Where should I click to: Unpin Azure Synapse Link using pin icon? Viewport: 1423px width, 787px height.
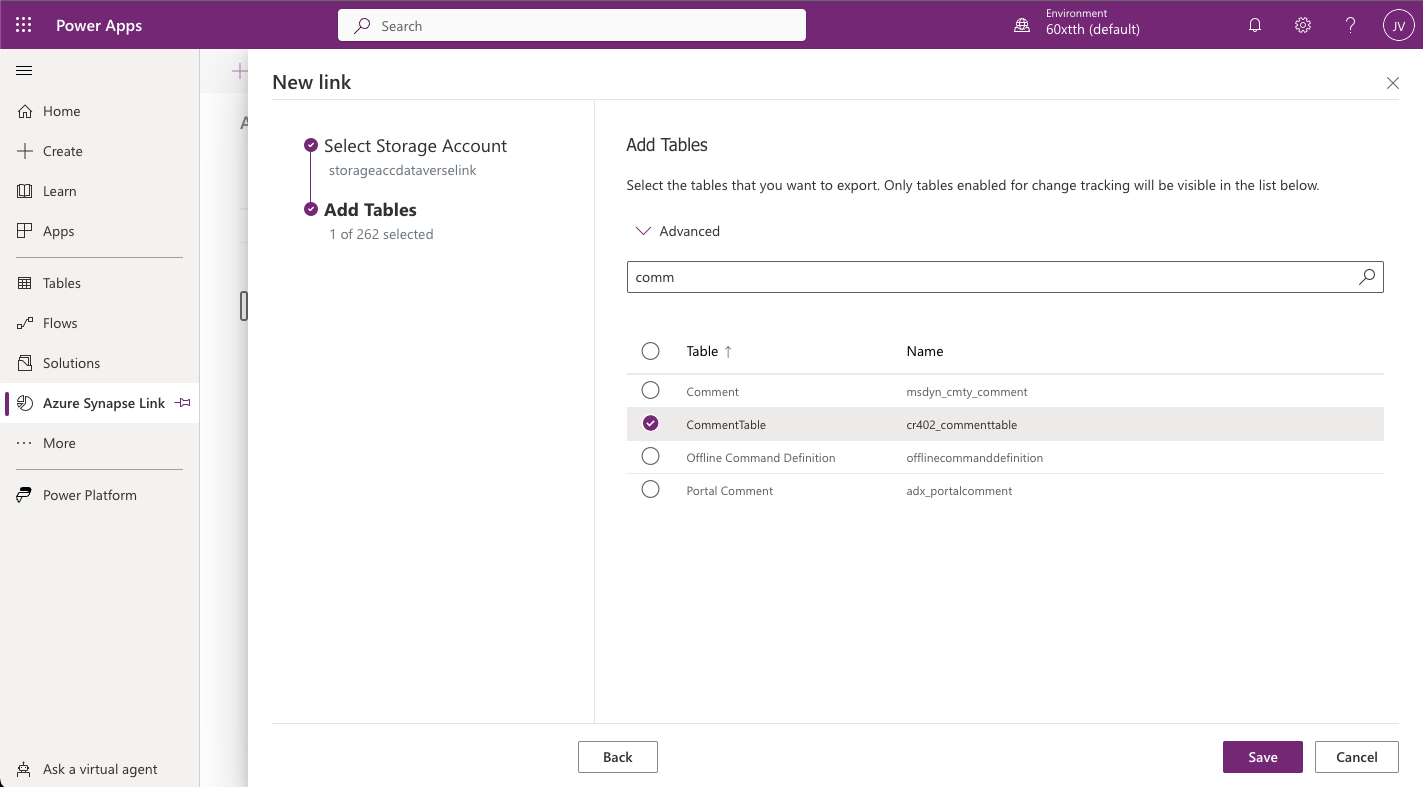(182, 403)
